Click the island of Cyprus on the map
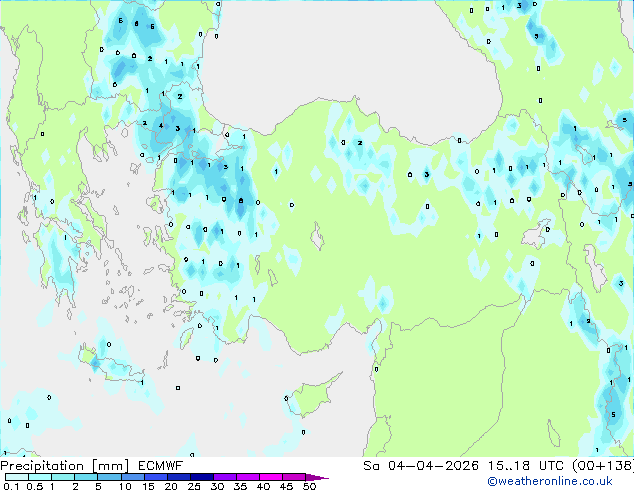 pyautogui.click(x=313, y=396)
